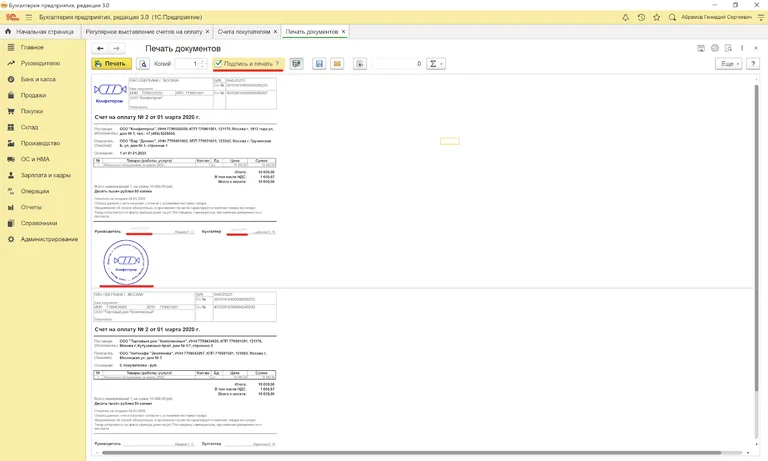
Task: Close the Печать документов tab
Action: pyautogui.click(x=344, y=32)
